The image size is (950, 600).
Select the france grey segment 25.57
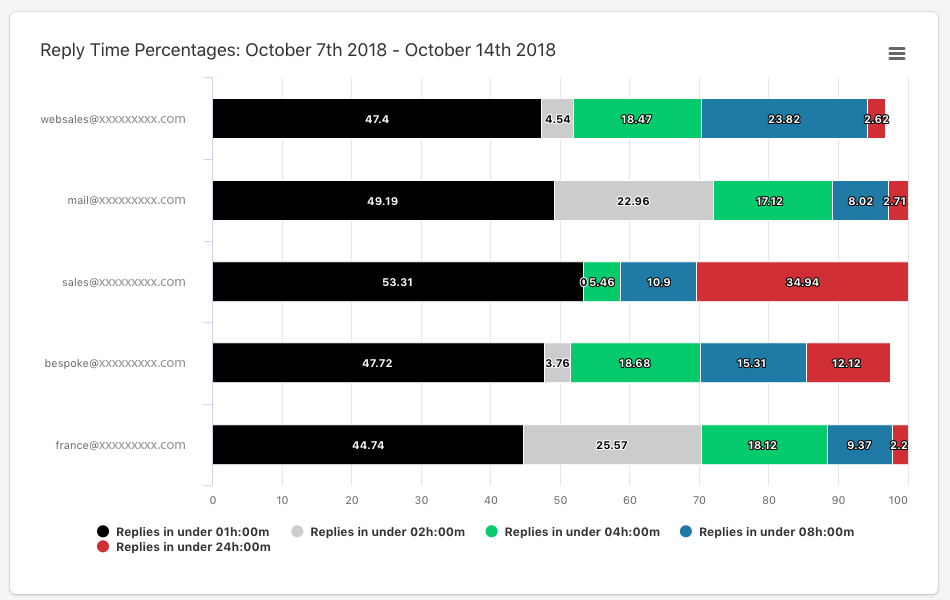click(611, 445)
